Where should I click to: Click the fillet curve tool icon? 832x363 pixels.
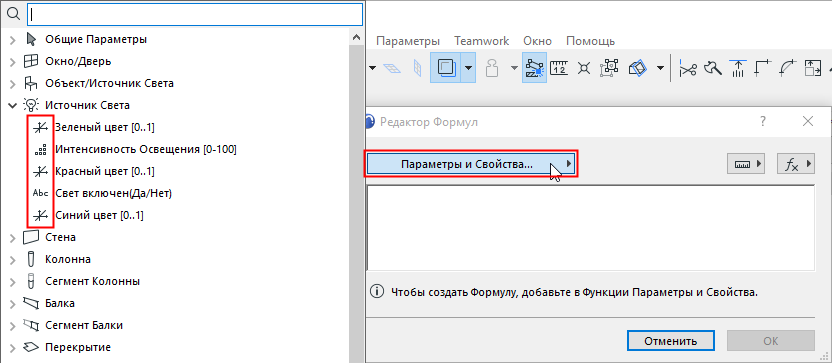tap(788, 68)
